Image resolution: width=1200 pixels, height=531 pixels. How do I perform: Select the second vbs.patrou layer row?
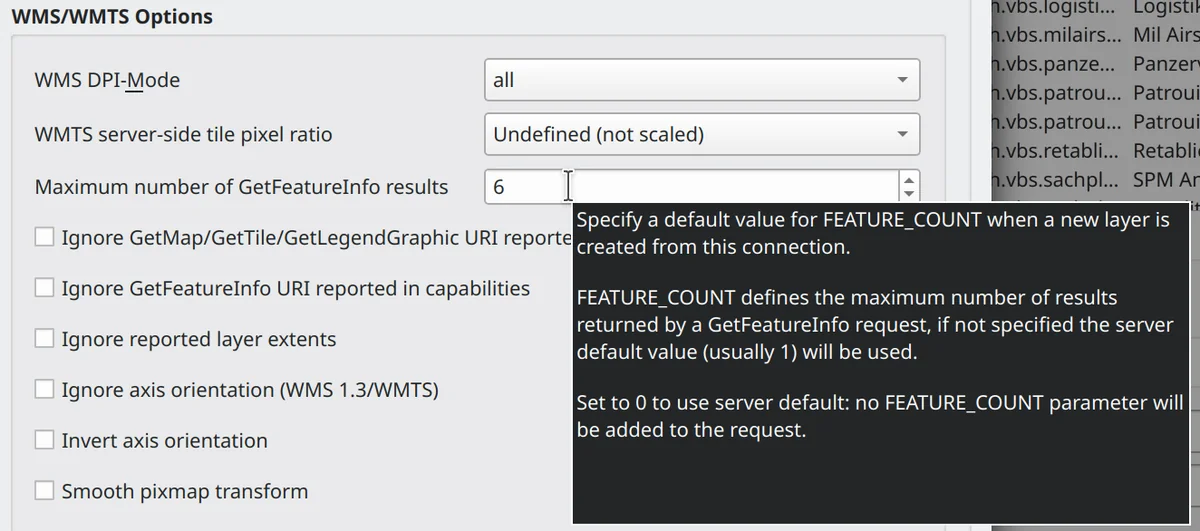click(1055, 122)
